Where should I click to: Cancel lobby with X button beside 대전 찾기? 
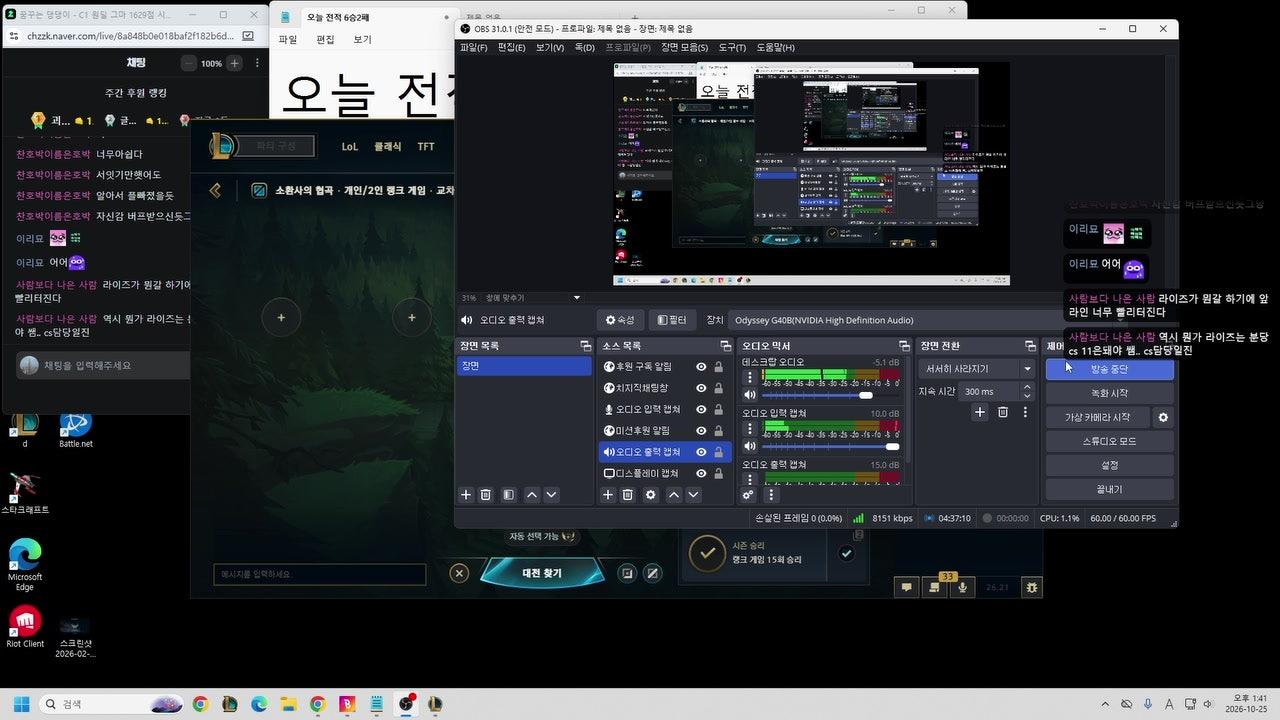(x=459, y=573)
